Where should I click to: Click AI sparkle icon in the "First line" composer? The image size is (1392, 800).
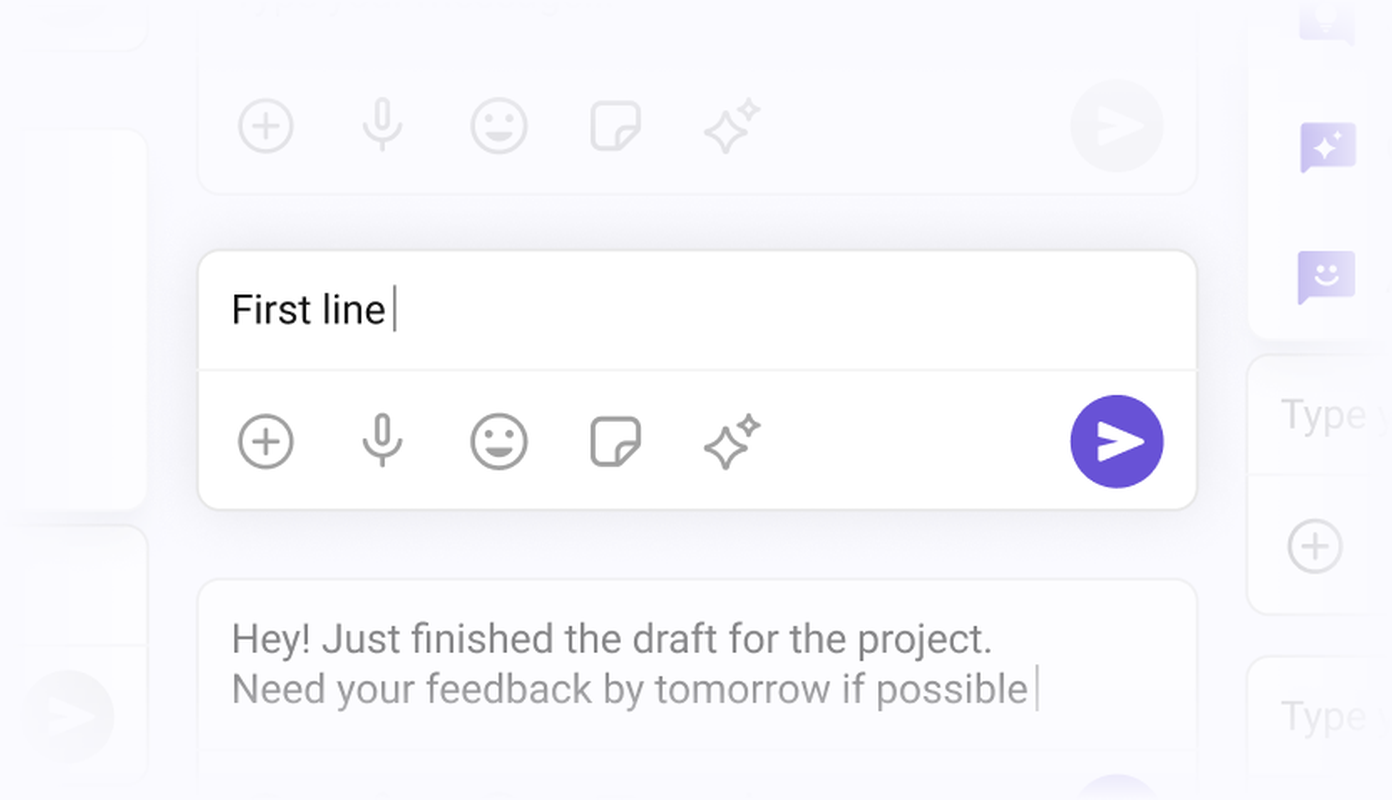[732, 441]
